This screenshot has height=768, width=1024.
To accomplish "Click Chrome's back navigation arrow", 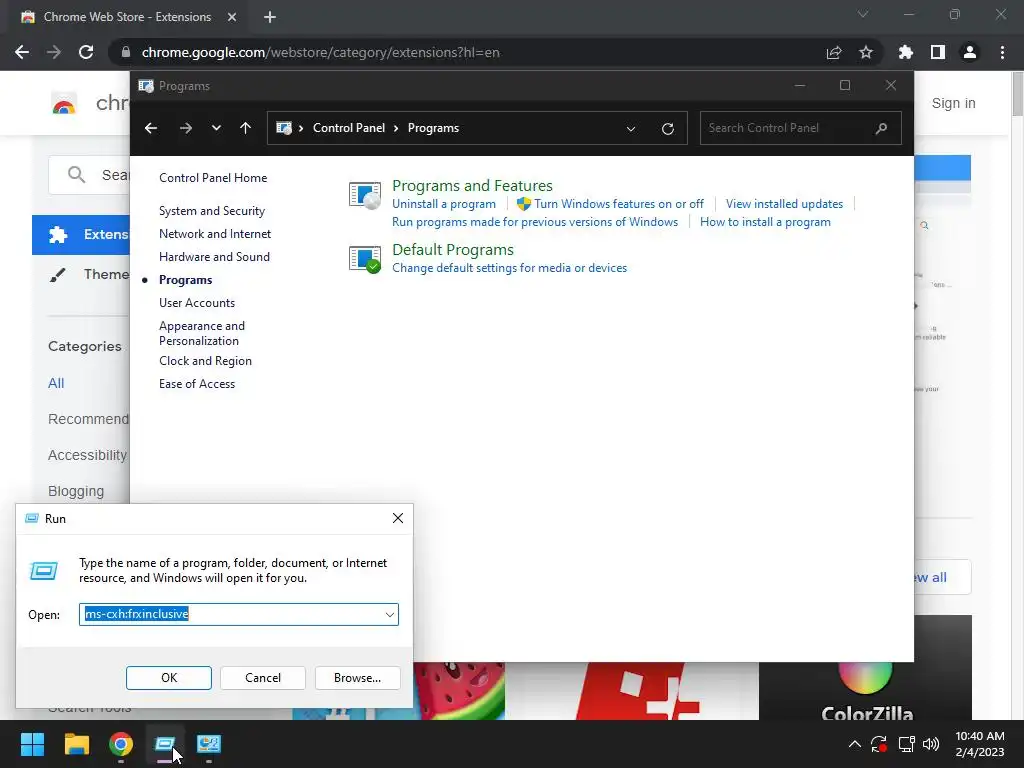I will 22,52.
